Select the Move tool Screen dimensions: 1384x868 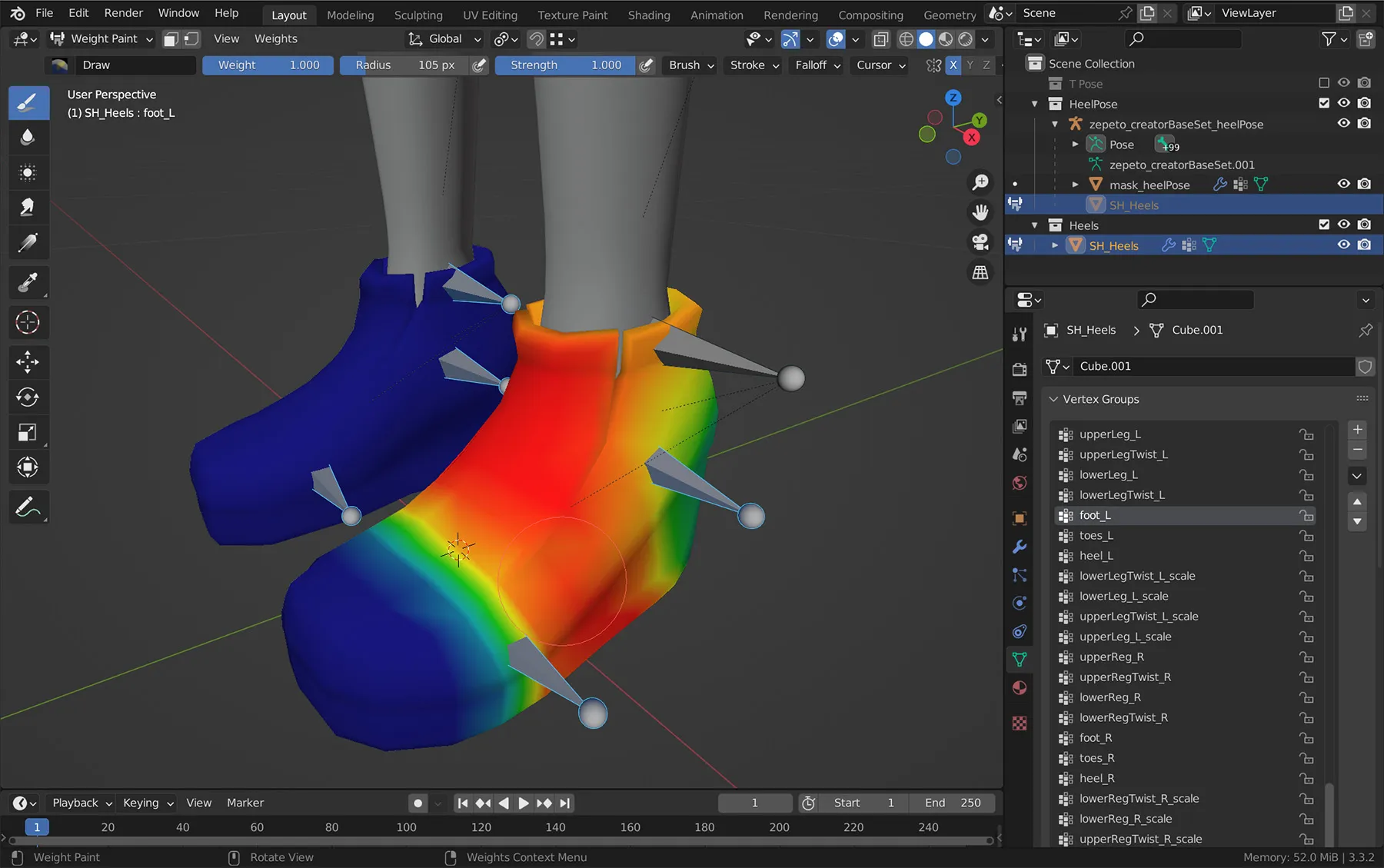click(28, 361)
